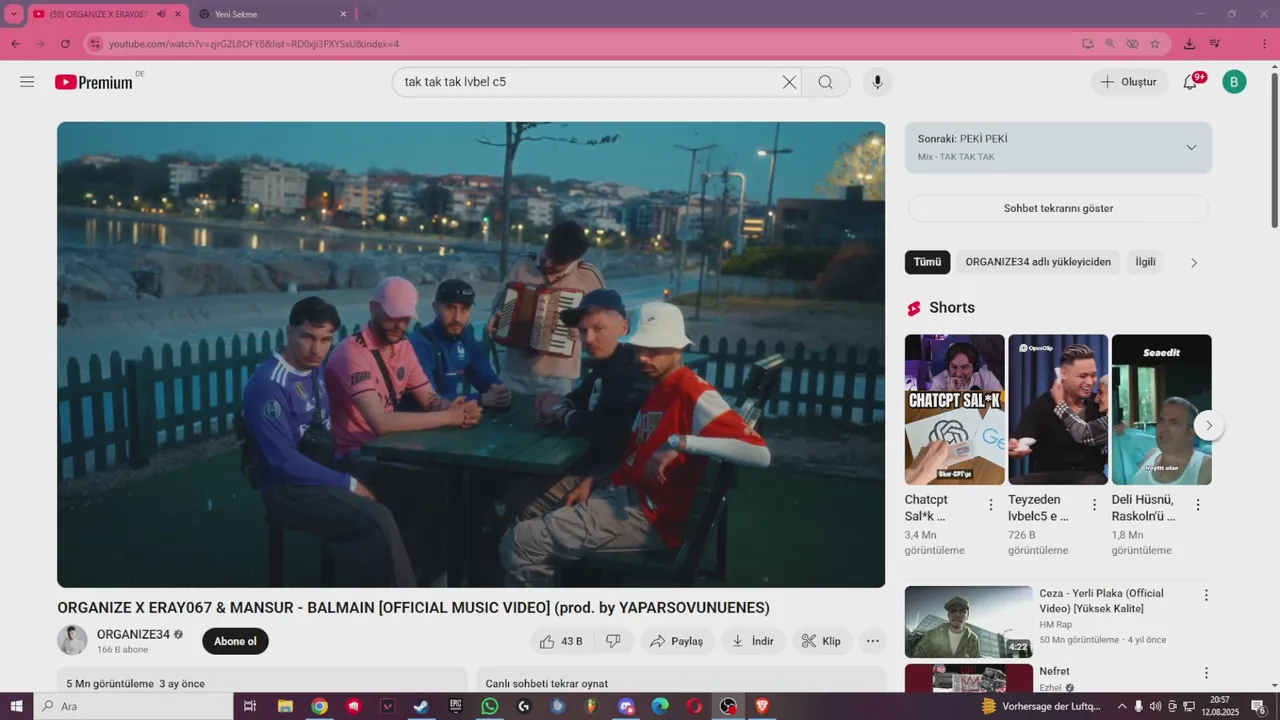Open browser downloads icon
Viewport: 1280px width, 720px height.
pos(1189,44)
